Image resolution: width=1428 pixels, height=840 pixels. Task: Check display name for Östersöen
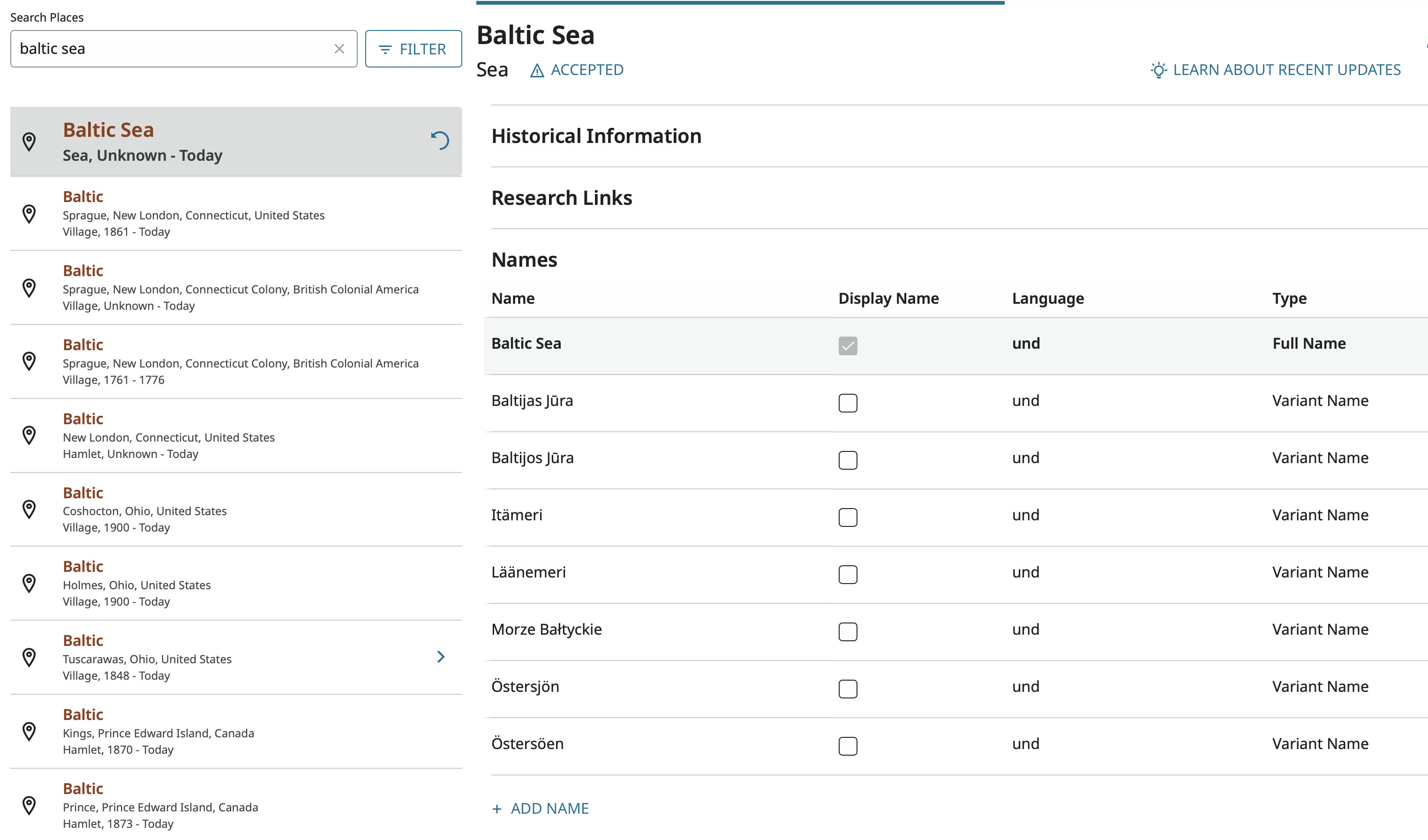click(848, 746)
